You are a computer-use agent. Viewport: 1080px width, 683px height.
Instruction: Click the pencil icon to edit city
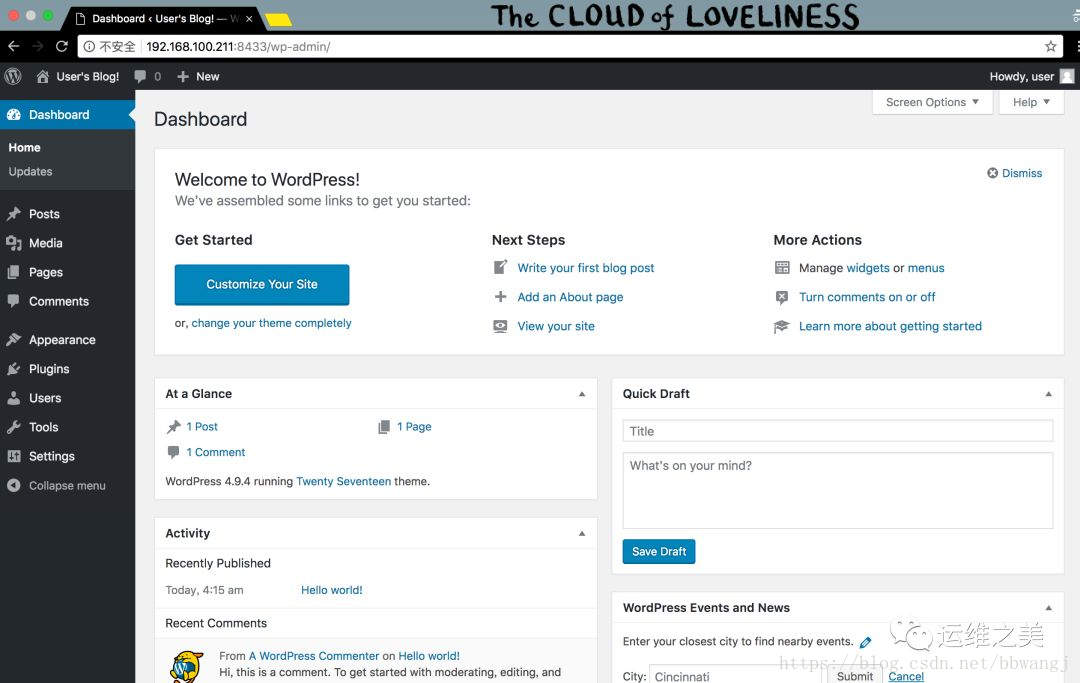pos(866,642)
